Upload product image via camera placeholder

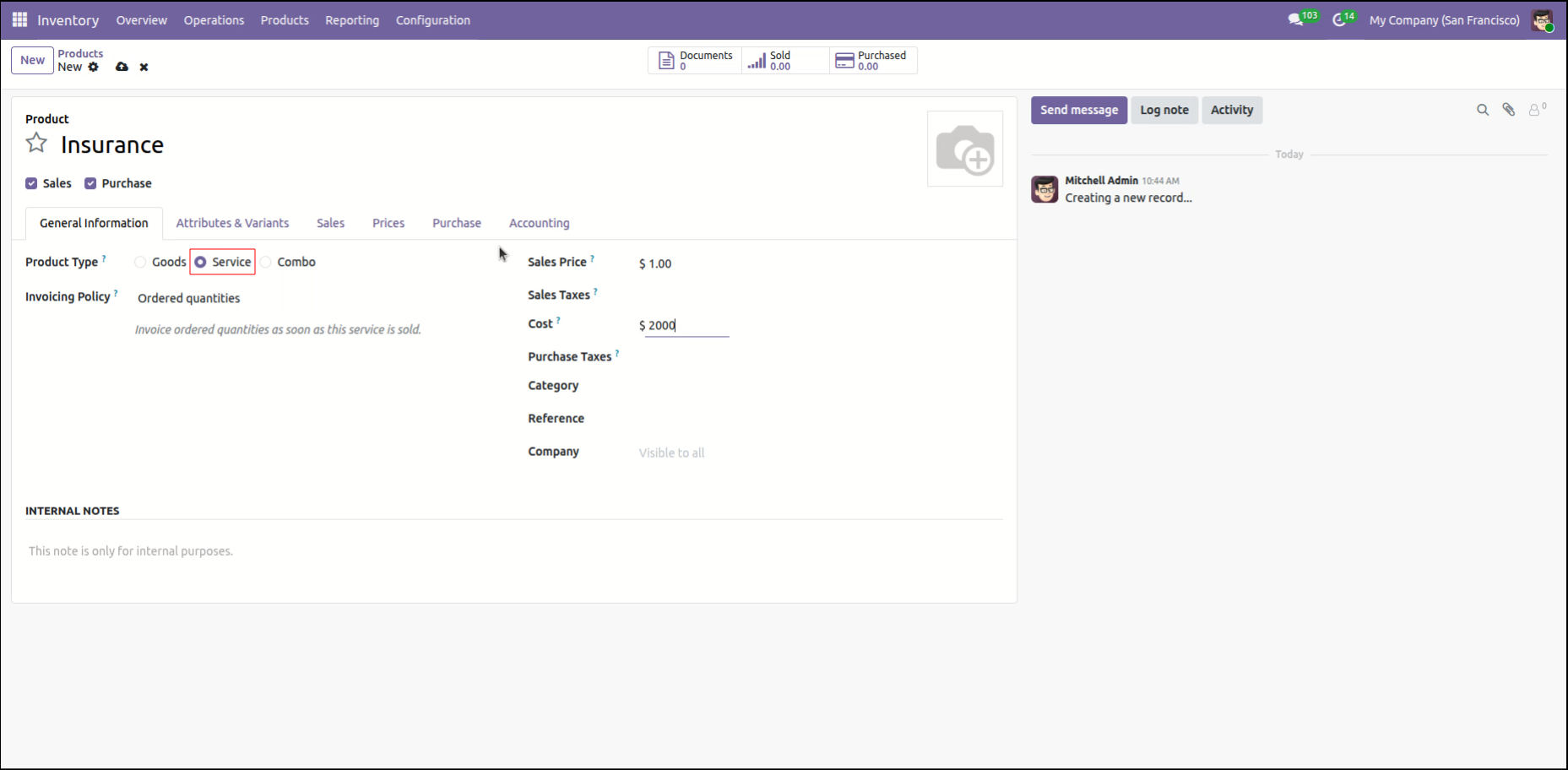(965, 149)
